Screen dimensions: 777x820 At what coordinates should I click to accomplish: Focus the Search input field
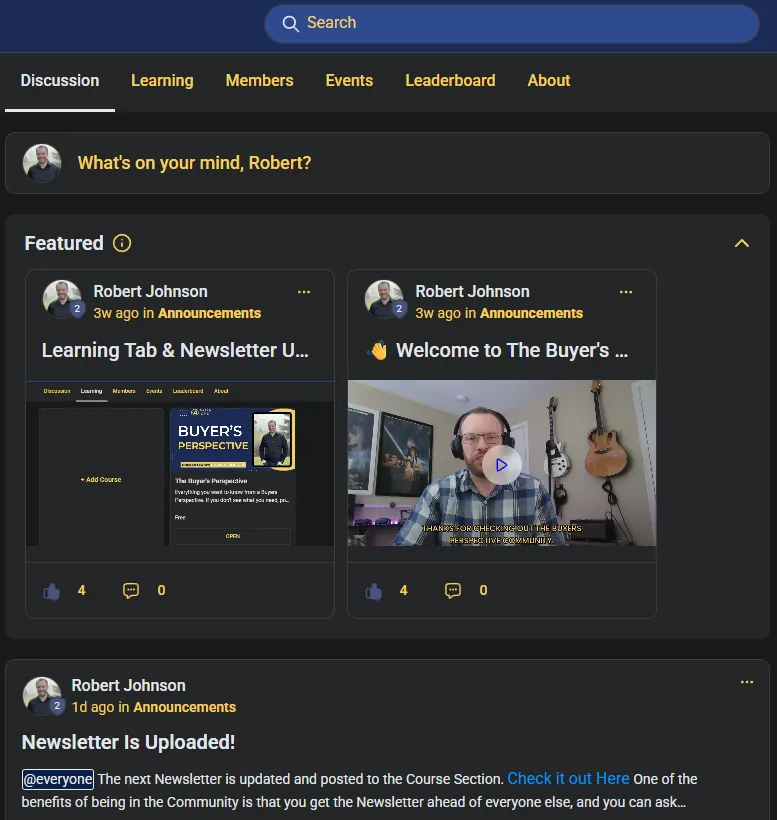tap(511, 24)
